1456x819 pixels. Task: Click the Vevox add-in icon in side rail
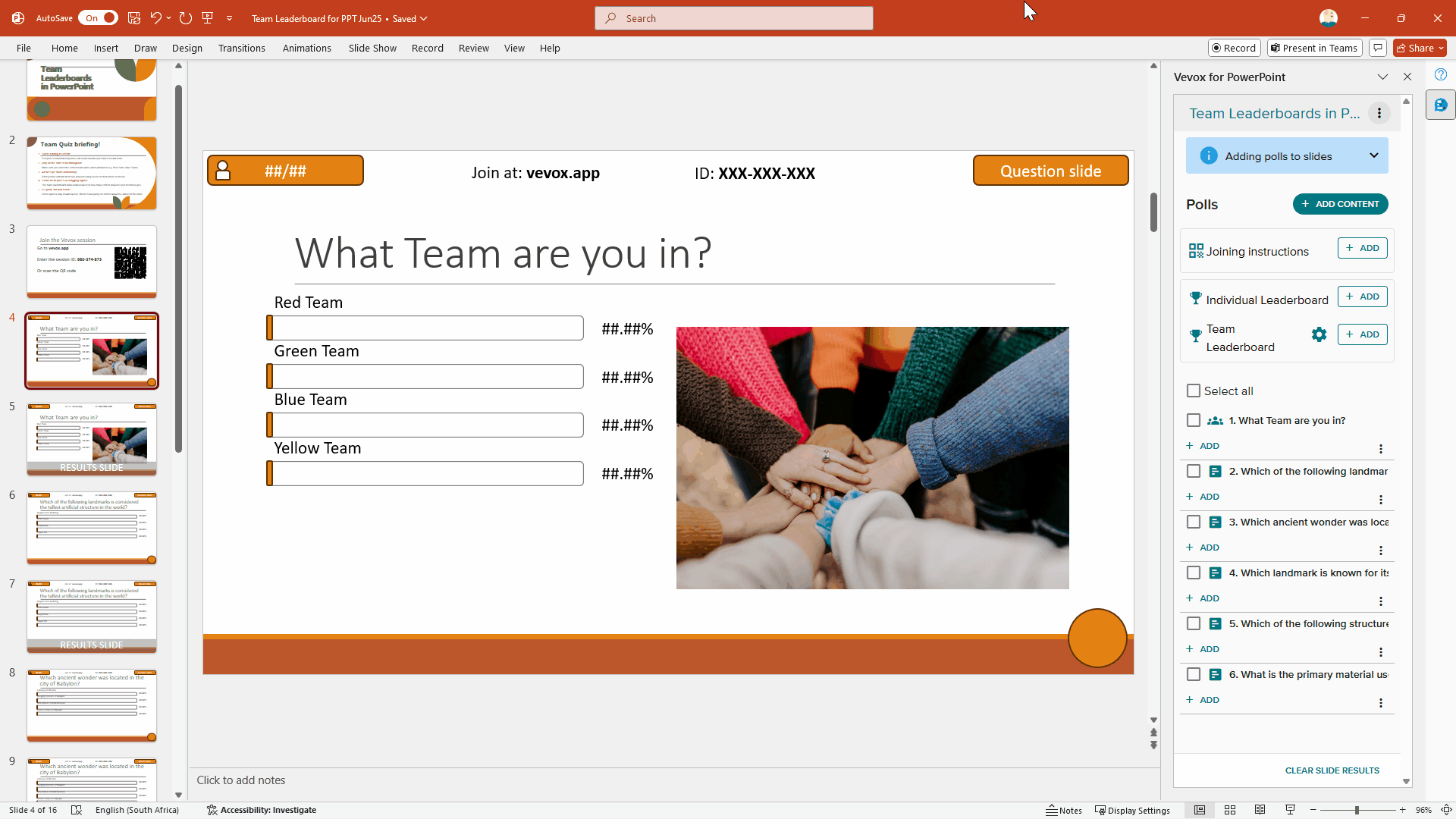1441,105
